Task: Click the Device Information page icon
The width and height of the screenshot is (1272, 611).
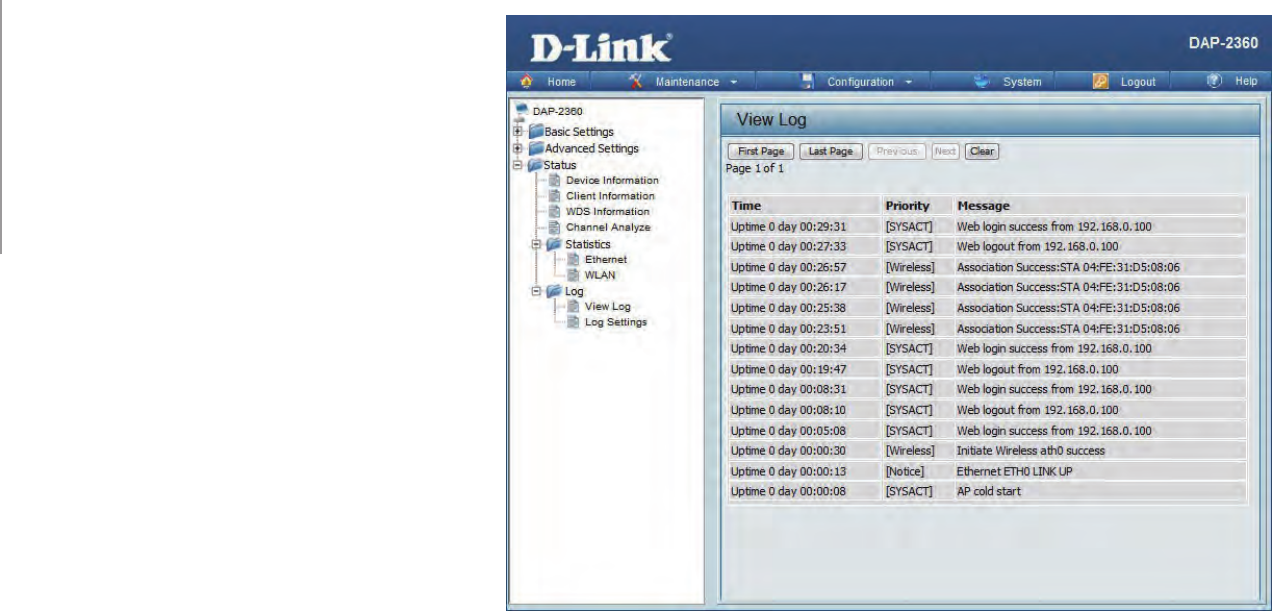Action: [x=556, y=180]
